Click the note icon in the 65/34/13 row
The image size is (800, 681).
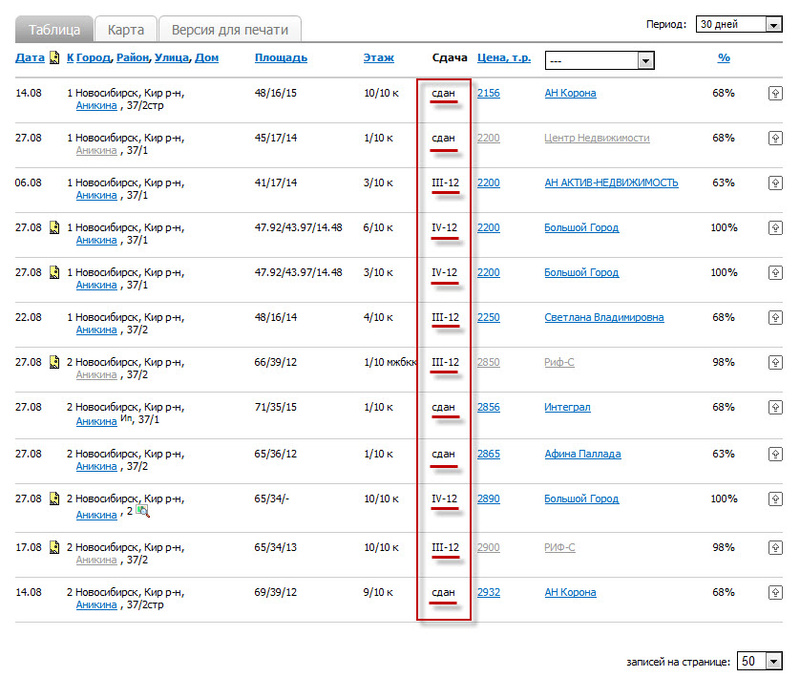(55, 548)
